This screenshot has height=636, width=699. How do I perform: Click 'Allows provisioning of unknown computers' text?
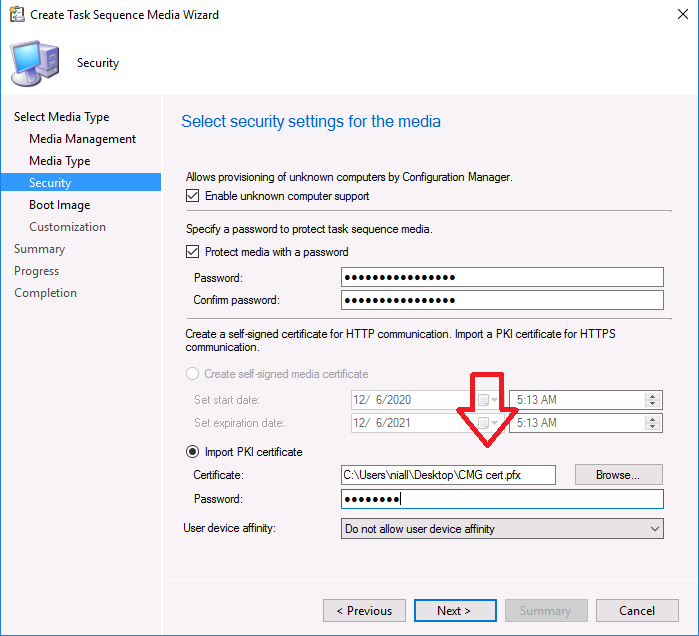[x=349, y=177]
